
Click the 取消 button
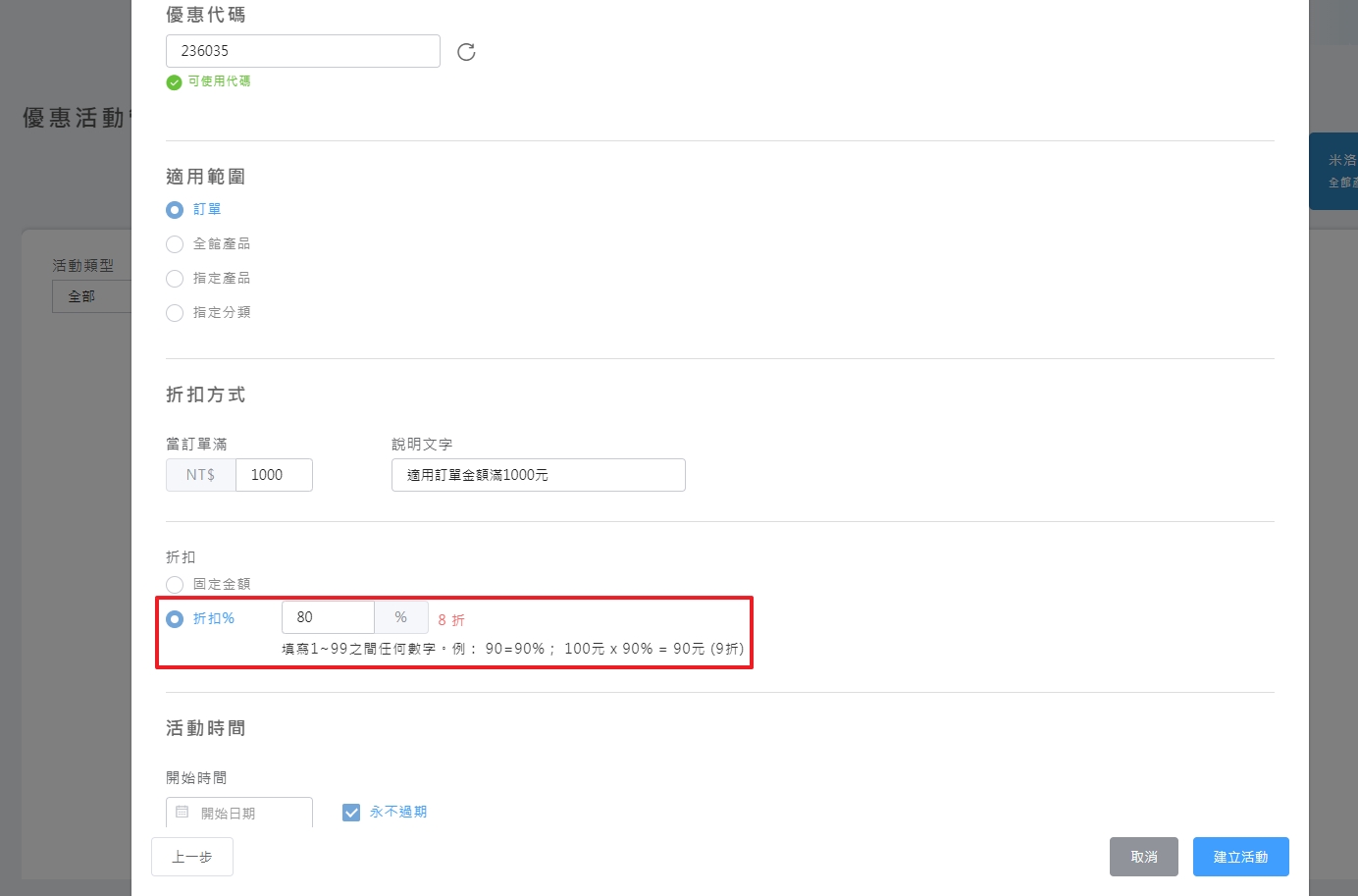(x=1143, y=856)
